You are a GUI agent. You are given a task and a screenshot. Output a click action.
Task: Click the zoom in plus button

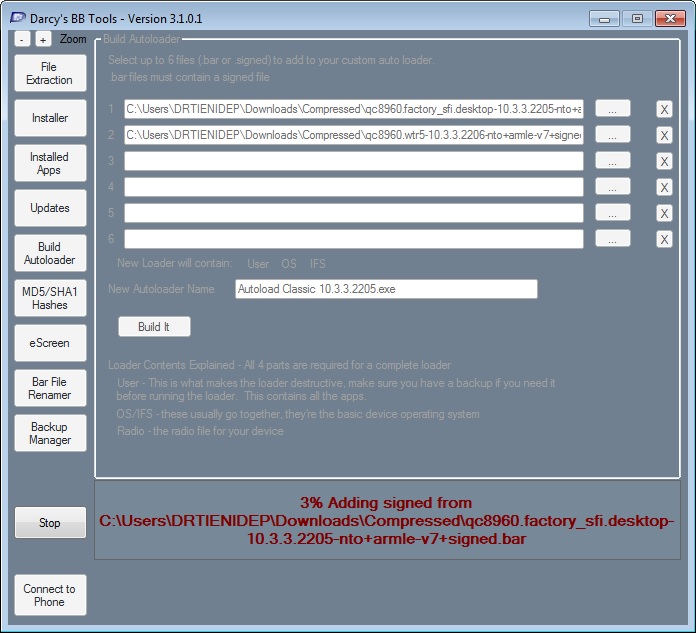tap(43, 39)
